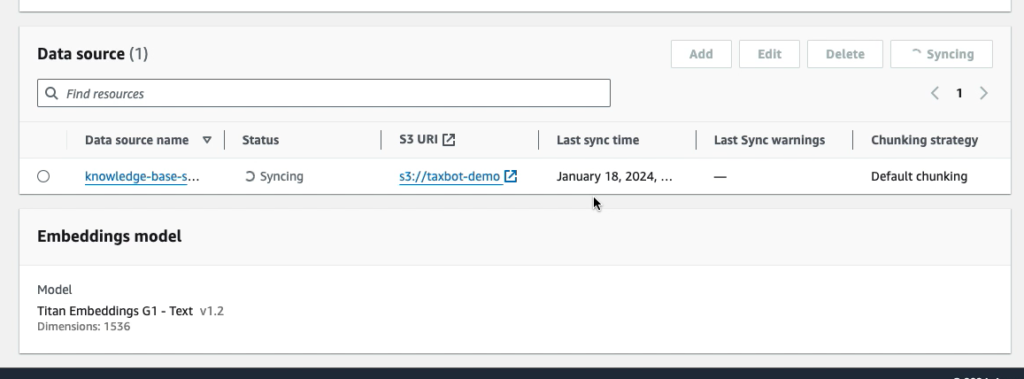
Task: Sort by Data source name triangle
Action: point(207,140)
